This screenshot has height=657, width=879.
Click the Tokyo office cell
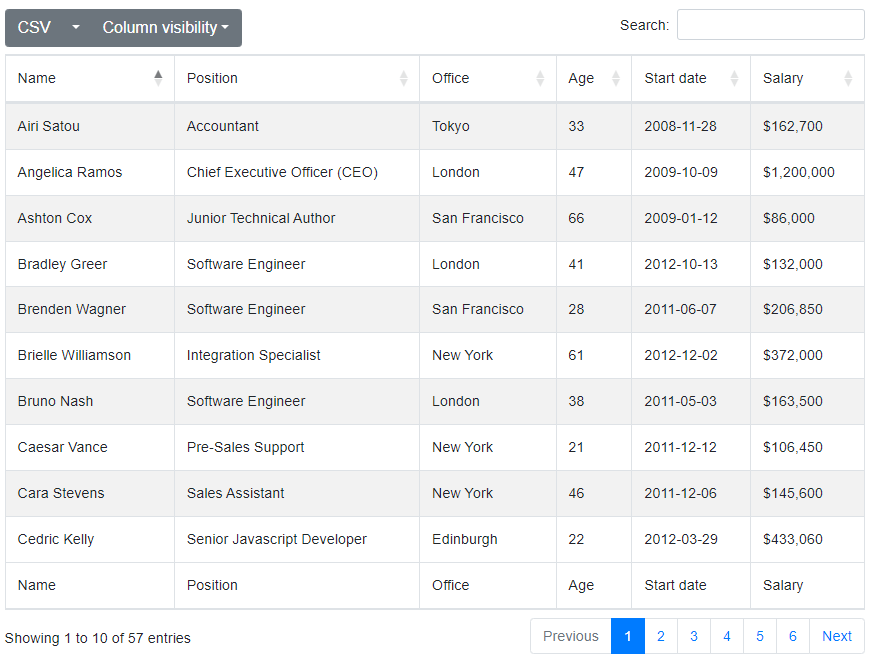pyautogui.click(x=488, y=126)
